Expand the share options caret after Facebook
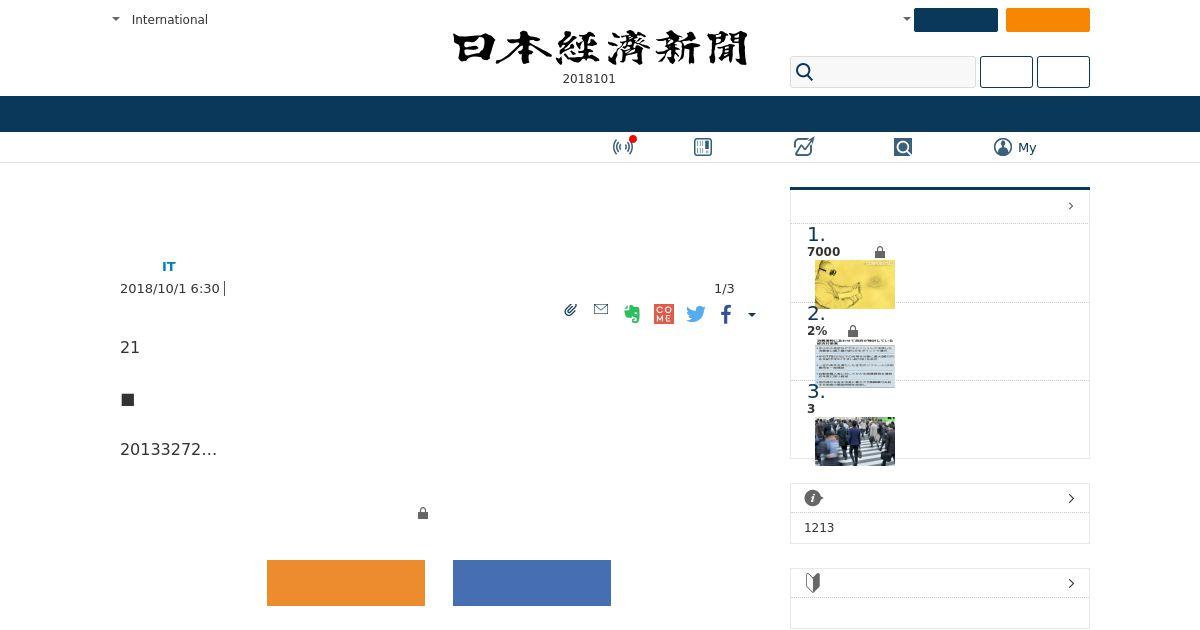 [x=752, y=314]
